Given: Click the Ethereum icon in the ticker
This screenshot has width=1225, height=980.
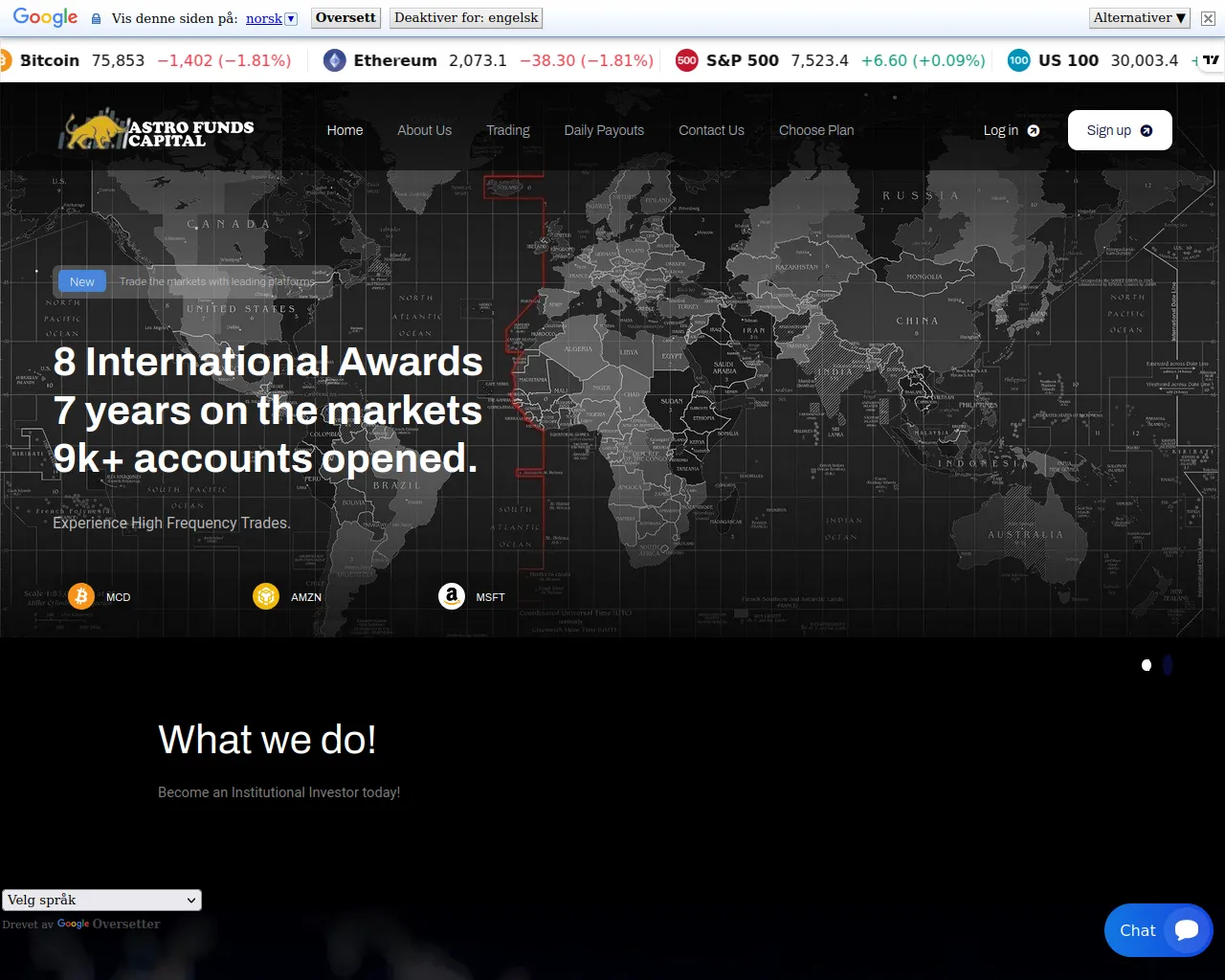Looking at the screenshot, I should coord(334,60).
